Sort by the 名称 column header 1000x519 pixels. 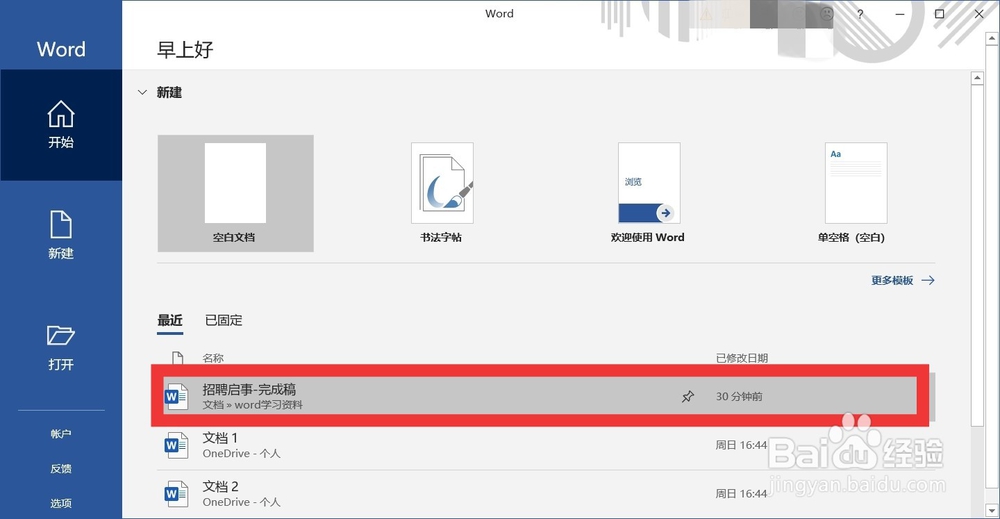[213, 358]
